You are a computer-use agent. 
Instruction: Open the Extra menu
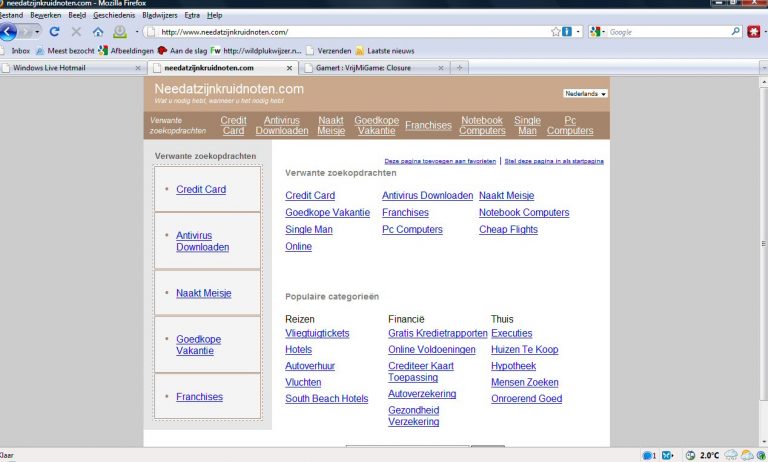coord(192,15)
